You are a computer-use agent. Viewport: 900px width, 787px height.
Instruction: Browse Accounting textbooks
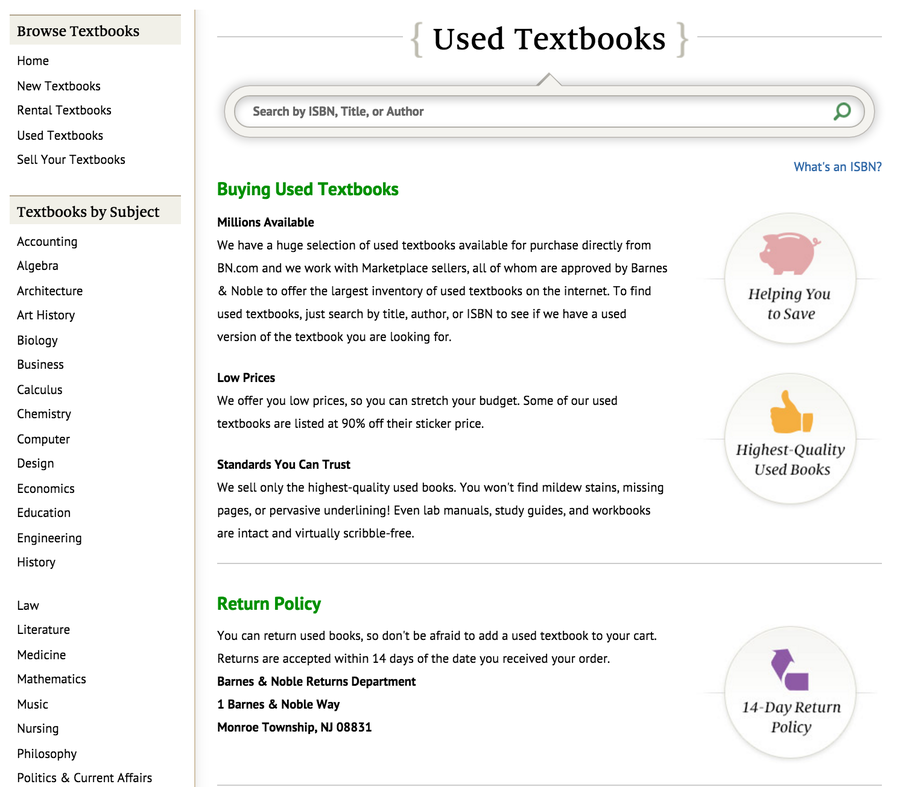tap(47, 242)
